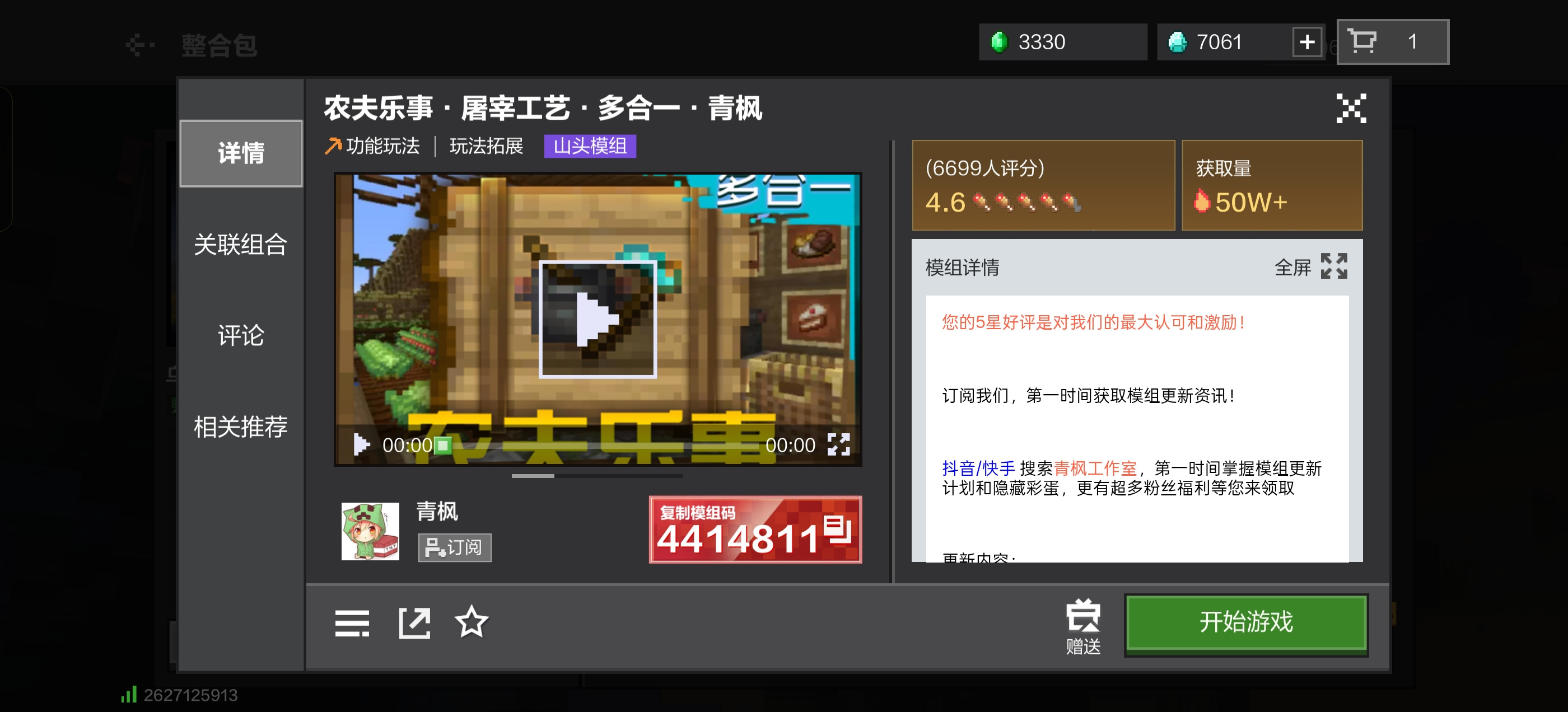Image resolution: width=1568 pixels, height=712 pixels.
Task: Click the image carousel page indicator
Action: click(x=597, y=476)
